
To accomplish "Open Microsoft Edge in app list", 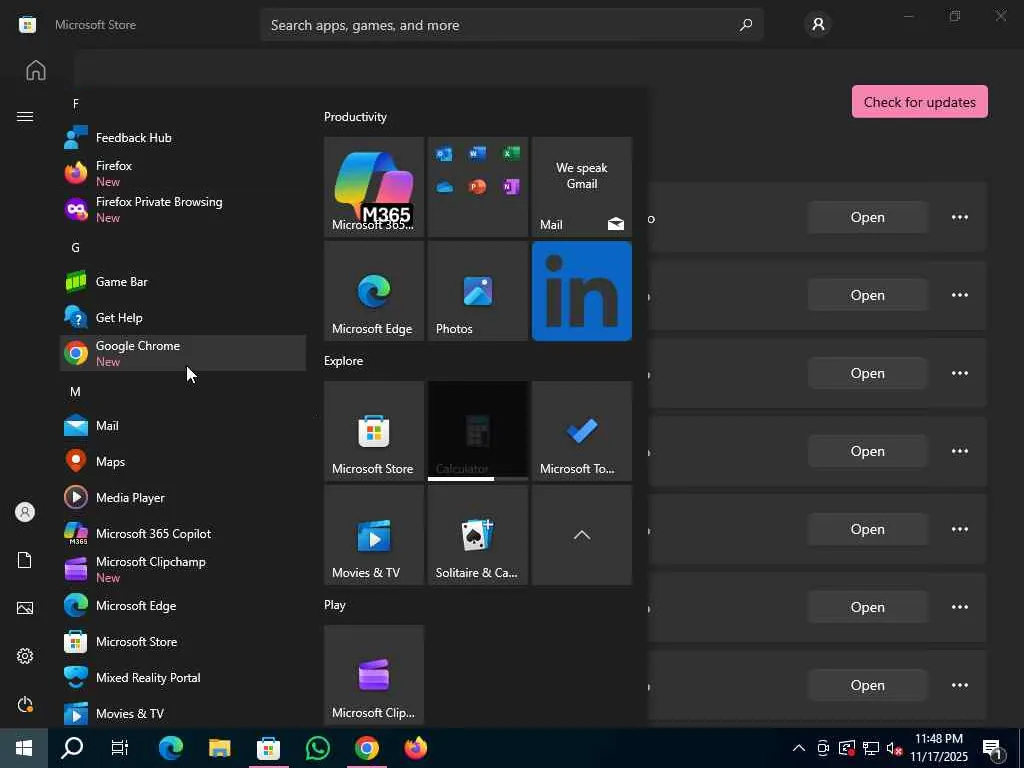I will (x=183, y=605).
